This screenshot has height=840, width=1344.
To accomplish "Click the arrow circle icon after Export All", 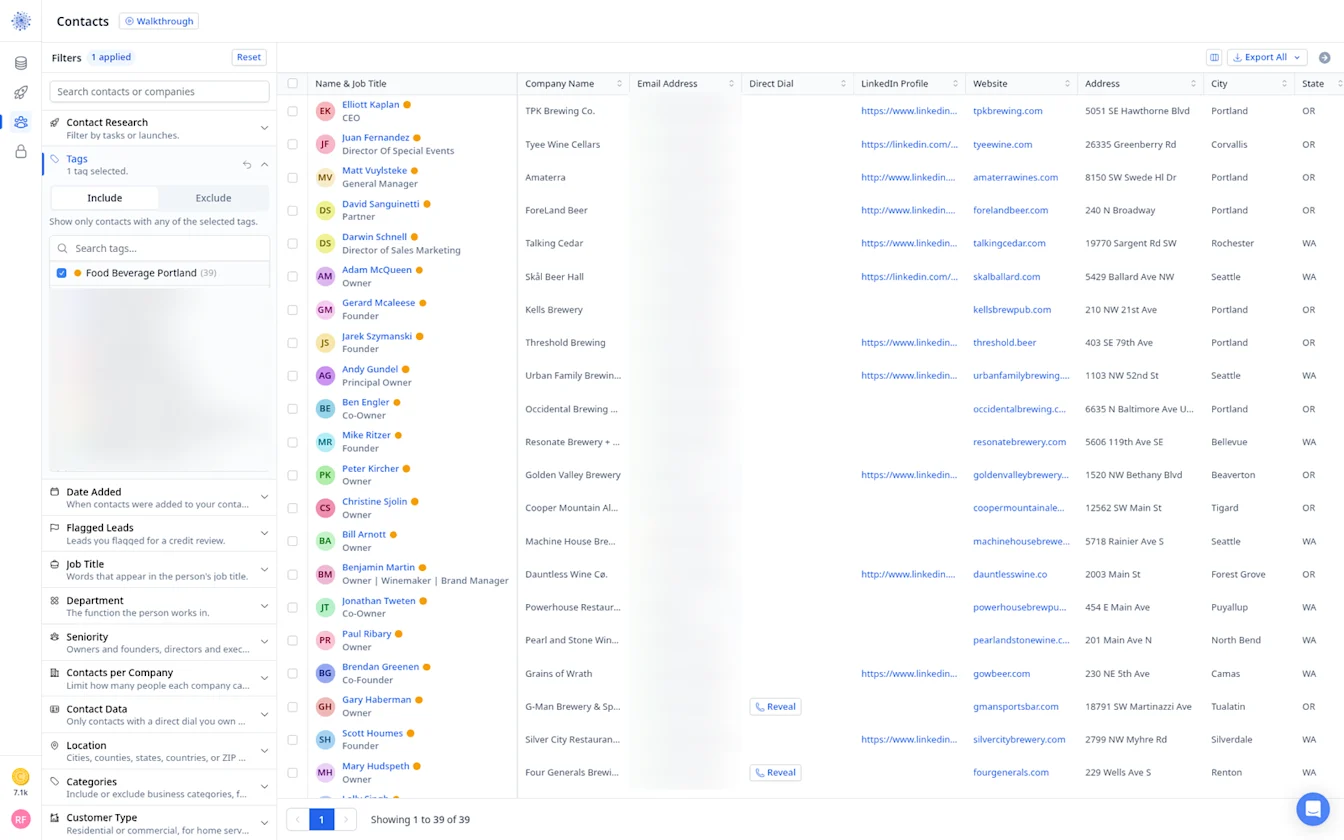I will click(1324, 58).
